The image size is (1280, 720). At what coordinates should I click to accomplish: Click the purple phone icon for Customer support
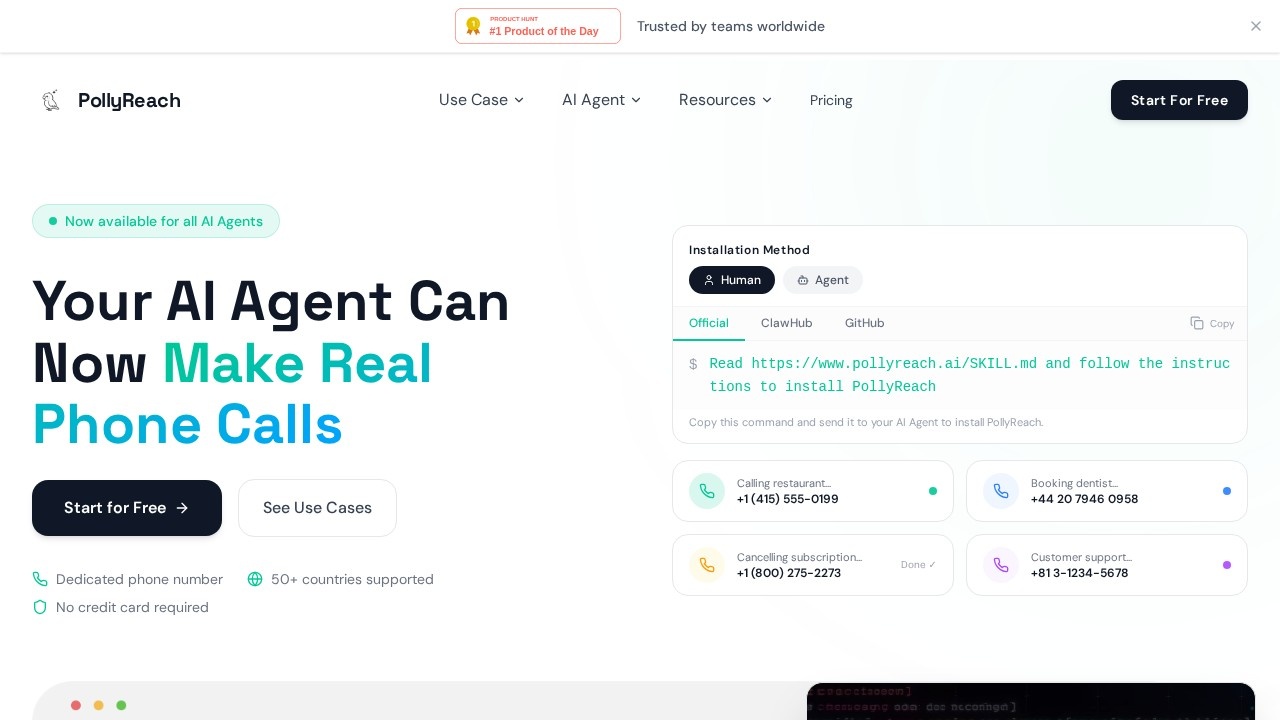pyautogui.click(x=1001, y=565)
